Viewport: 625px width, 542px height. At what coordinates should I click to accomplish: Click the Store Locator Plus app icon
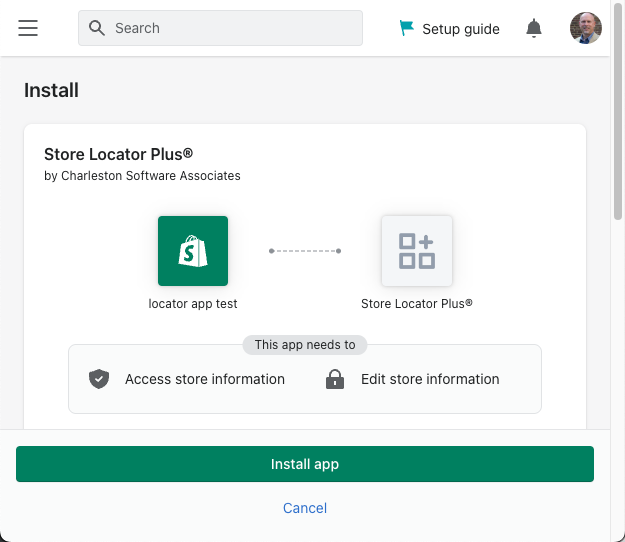[417, 251]
